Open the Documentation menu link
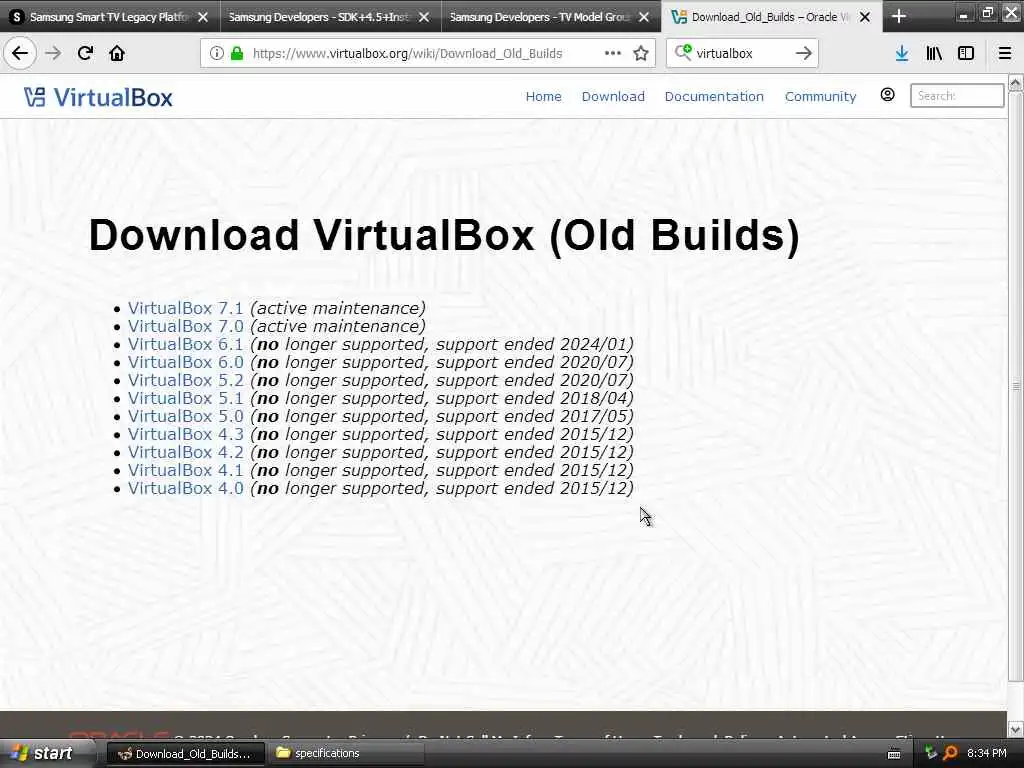This screenshot has height=768, width=1024. click(x=714, y=97)
